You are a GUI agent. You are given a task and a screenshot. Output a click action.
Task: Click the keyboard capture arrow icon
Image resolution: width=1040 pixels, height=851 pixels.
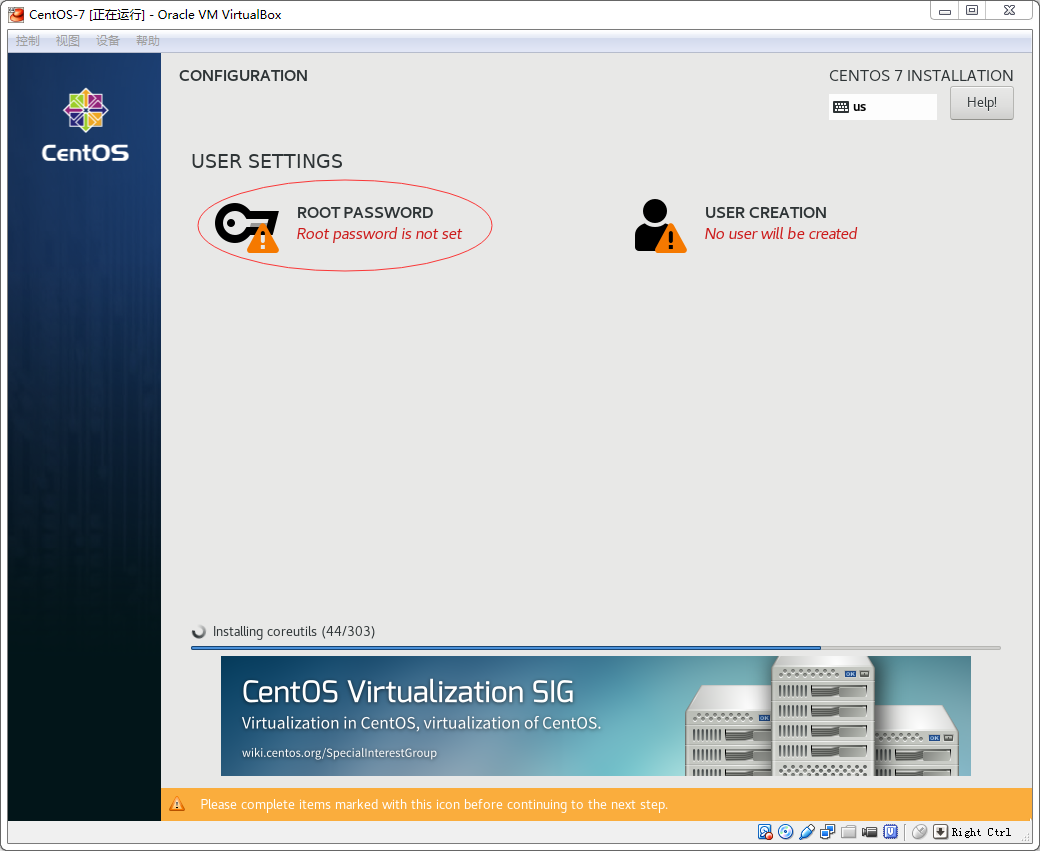click(x=940, y=832)
